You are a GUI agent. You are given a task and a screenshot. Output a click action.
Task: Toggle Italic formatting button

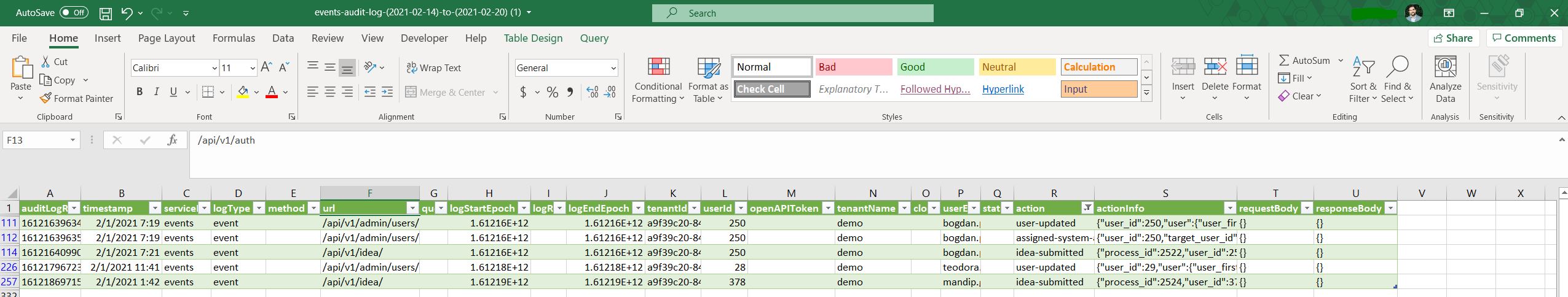point(156,92)
